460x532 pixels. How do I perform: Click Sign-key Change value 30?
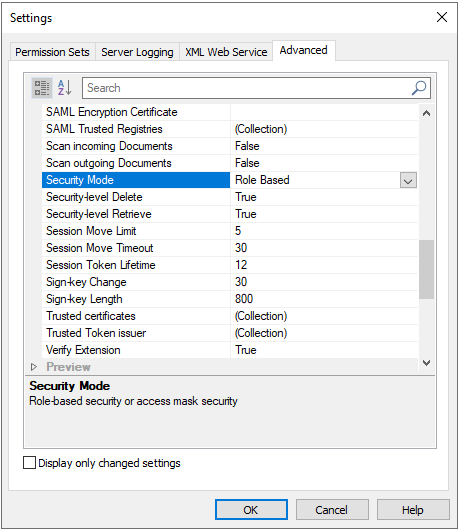[x=241, y=282]
